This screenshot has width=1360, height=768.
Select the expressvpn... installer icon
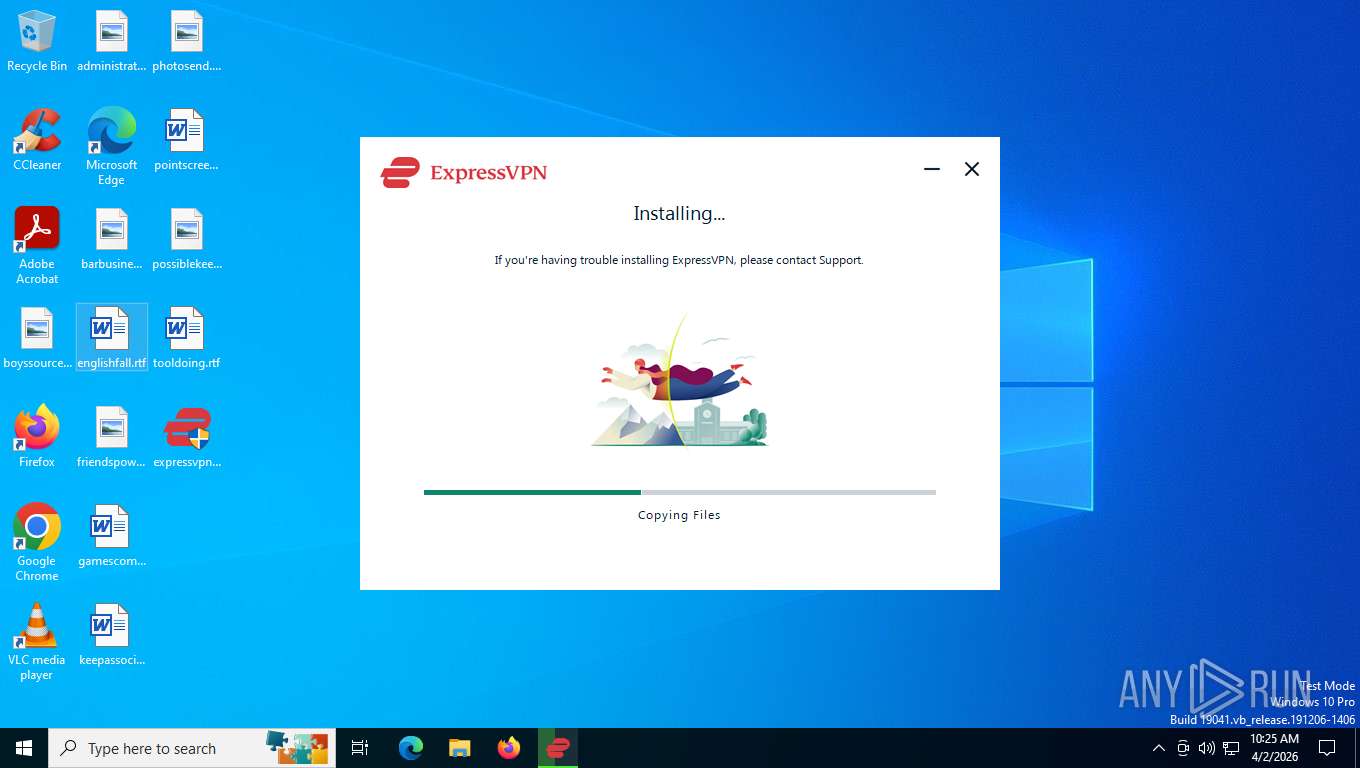(186, 437)
